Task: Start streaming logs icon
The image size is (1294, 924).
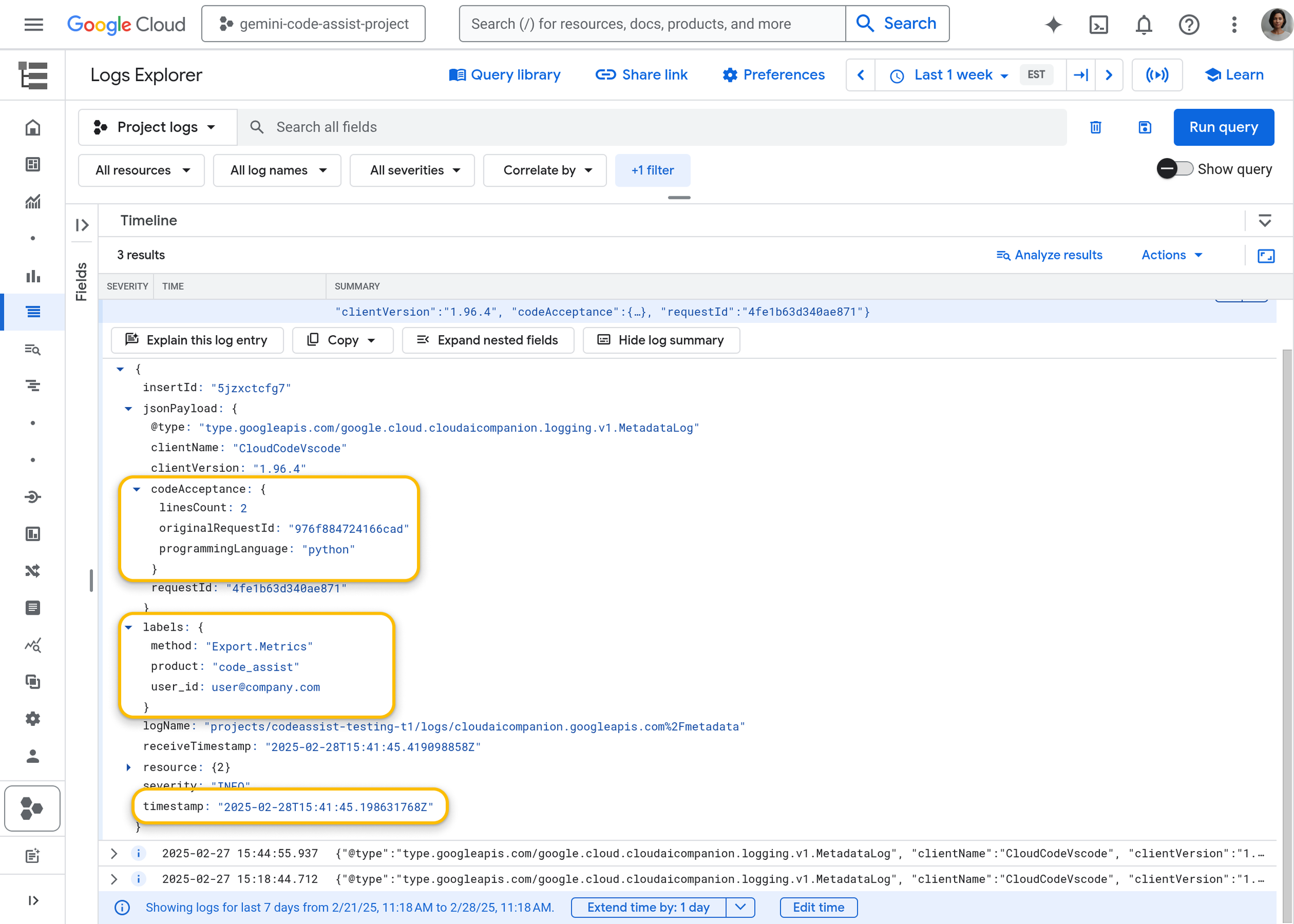Action: (x=1157, y=75)
